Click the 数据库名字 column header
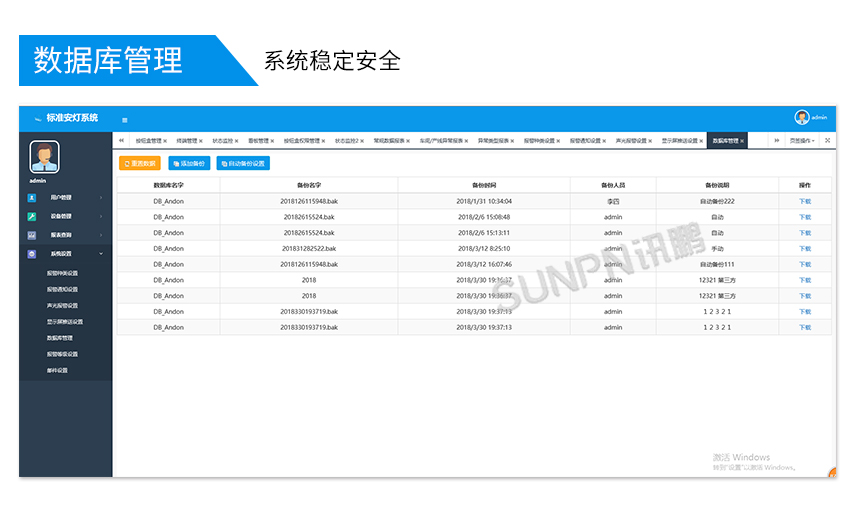 (x=168, y=185)
